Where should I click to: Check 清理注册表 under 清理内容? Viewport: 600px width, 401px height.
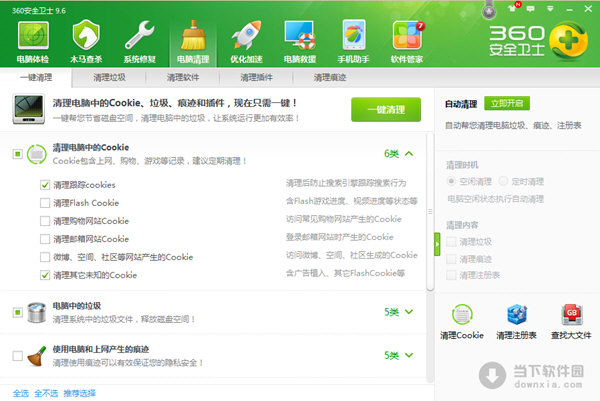pyautogui.click(x=452, y=275)
